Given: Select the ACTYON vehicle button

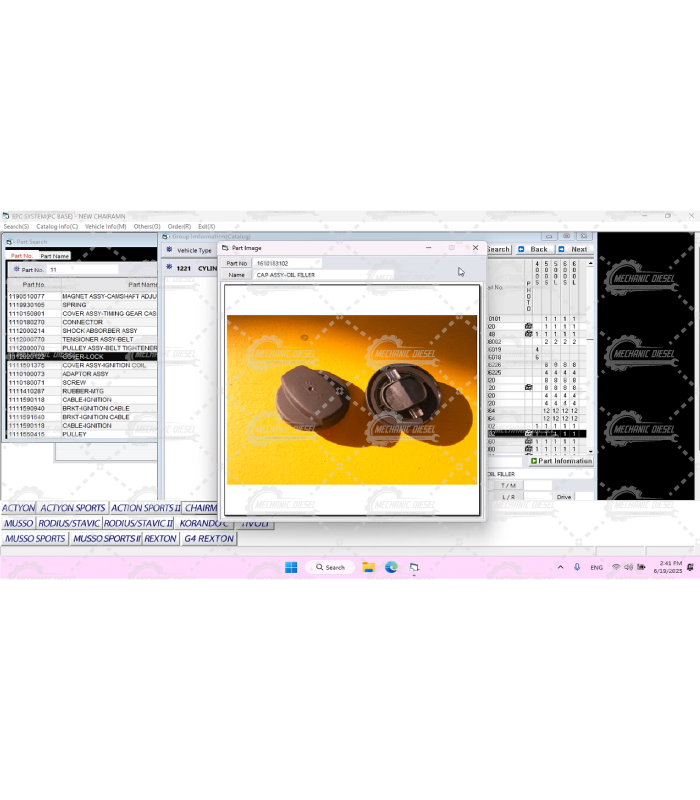Looking at the screenshot, I should pyautogui.click(x=19, y=508).
